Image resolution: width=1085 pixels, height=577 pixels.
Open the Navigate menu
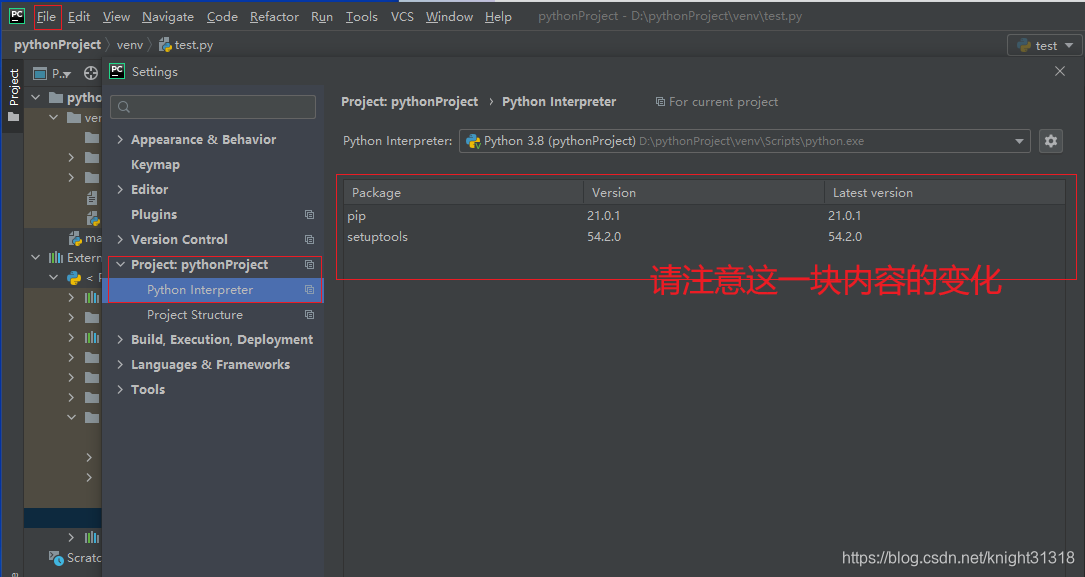coord(167,17)
